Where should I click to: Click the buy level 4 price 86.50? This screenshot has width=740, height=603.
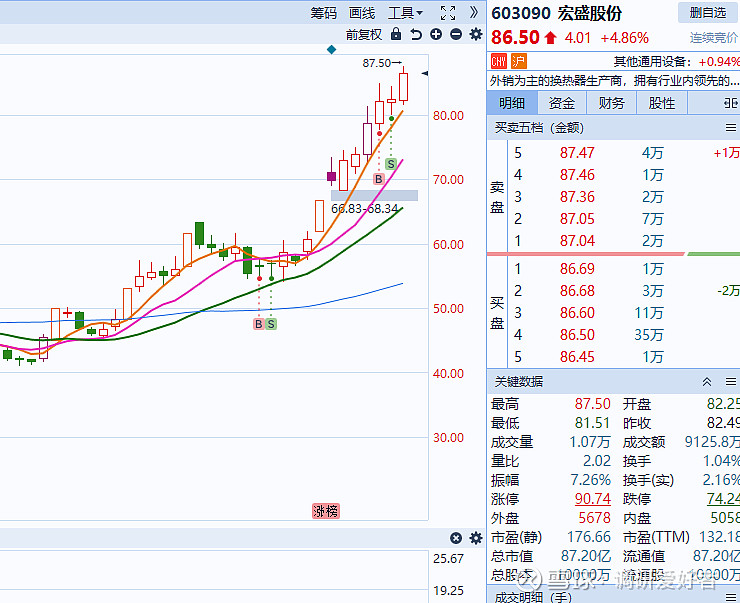pyautogui.click(x=577, y=335)
